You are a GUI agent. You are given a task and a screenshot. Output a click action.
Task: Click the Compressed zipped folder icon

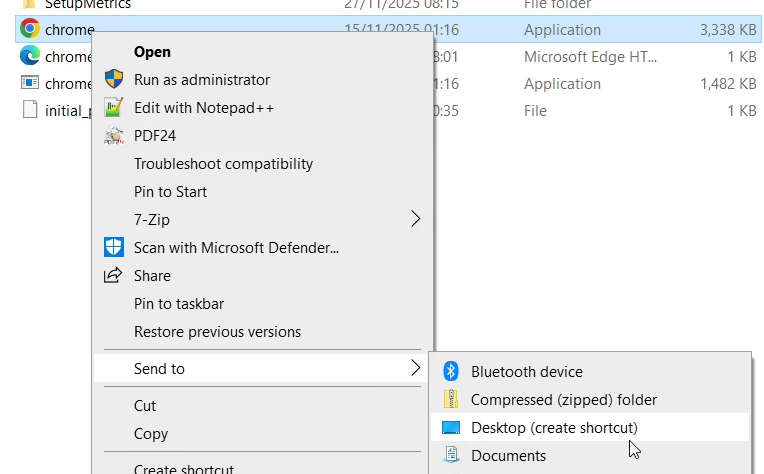pos(451,399)
